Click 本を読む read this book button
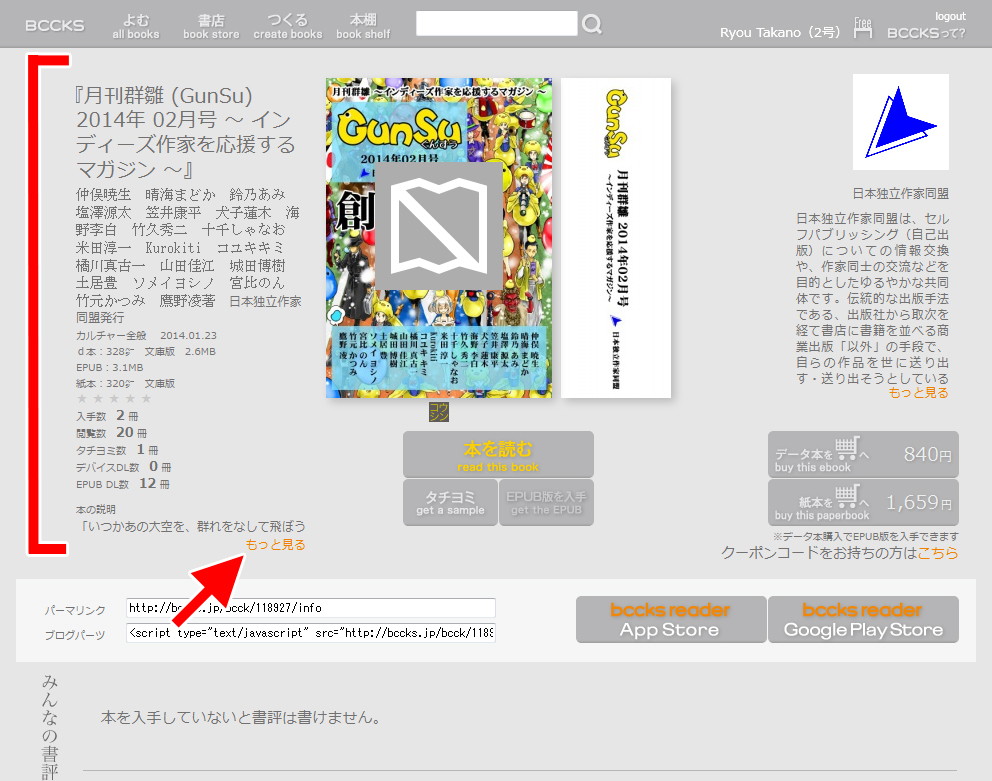This screenshot has width=992, height=781. (x=499, y=454)
